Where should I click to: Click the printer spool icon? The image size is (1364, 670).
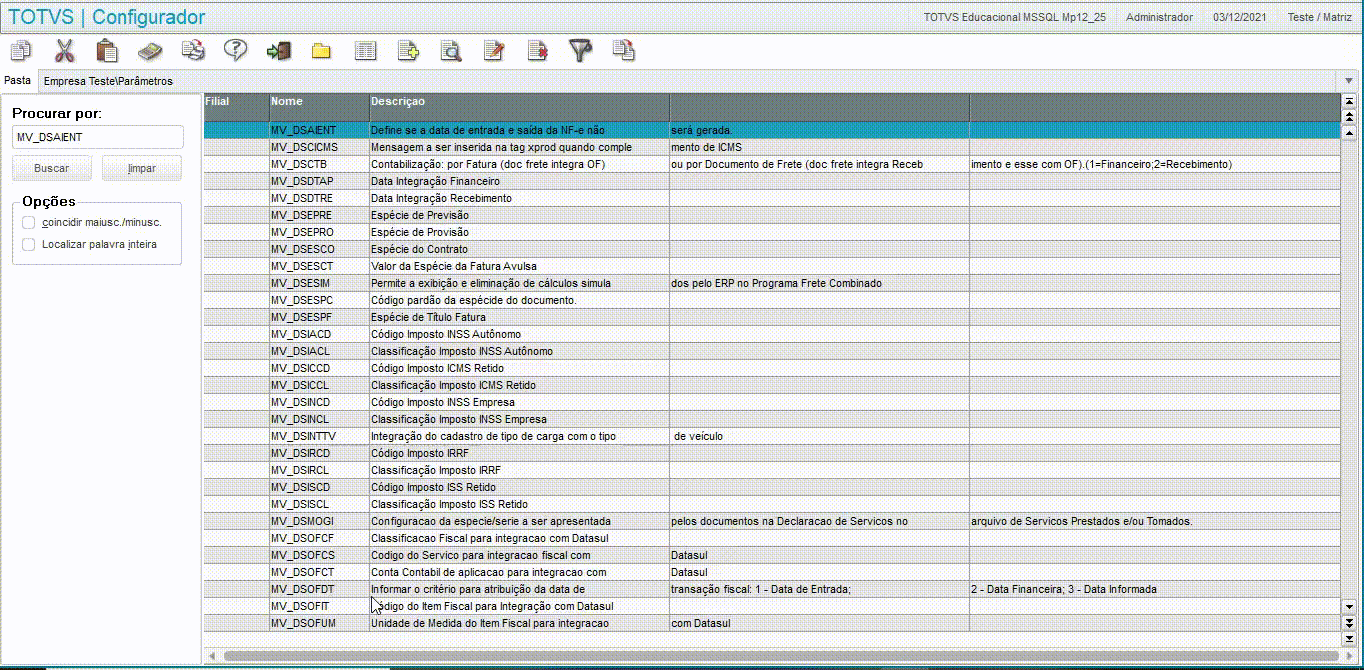(x=193, y=50)
